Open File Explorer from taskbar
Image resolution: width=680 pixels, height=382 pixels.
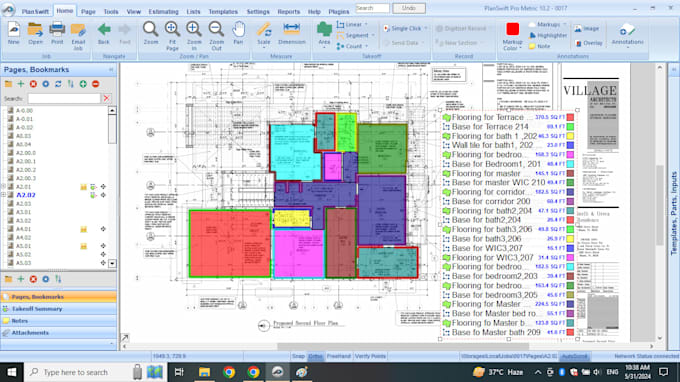[x=204, y=372]
